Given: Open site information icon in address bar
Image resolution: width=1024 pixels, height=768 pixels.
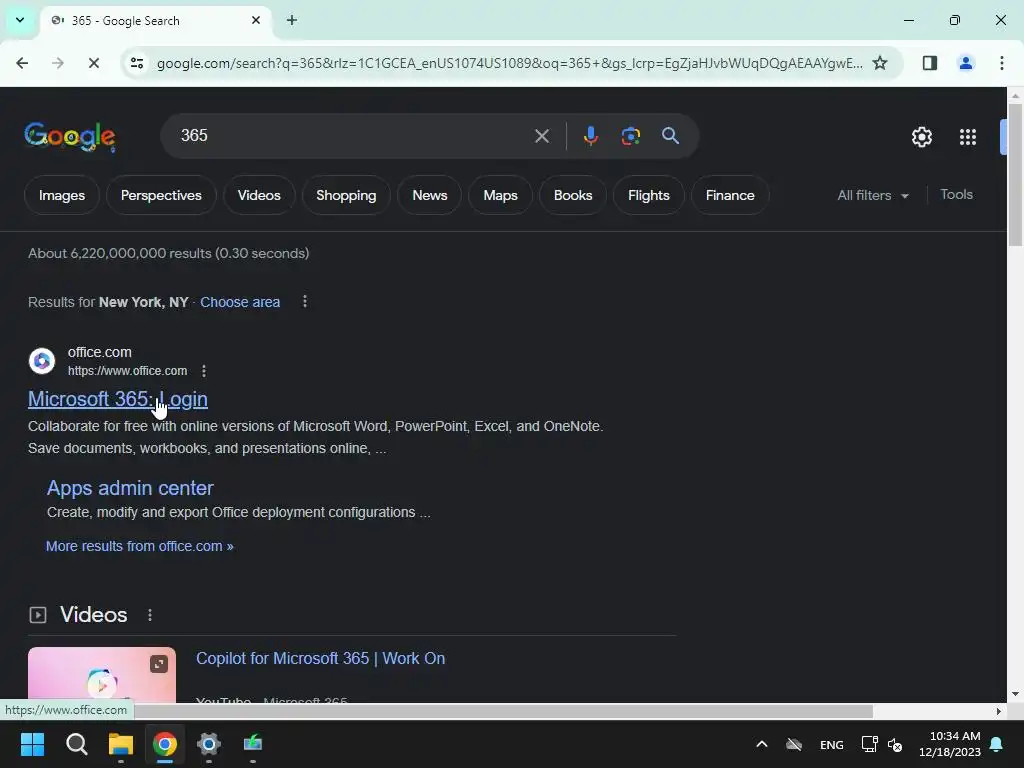Looking at the screenshot, I should (136, 63).
